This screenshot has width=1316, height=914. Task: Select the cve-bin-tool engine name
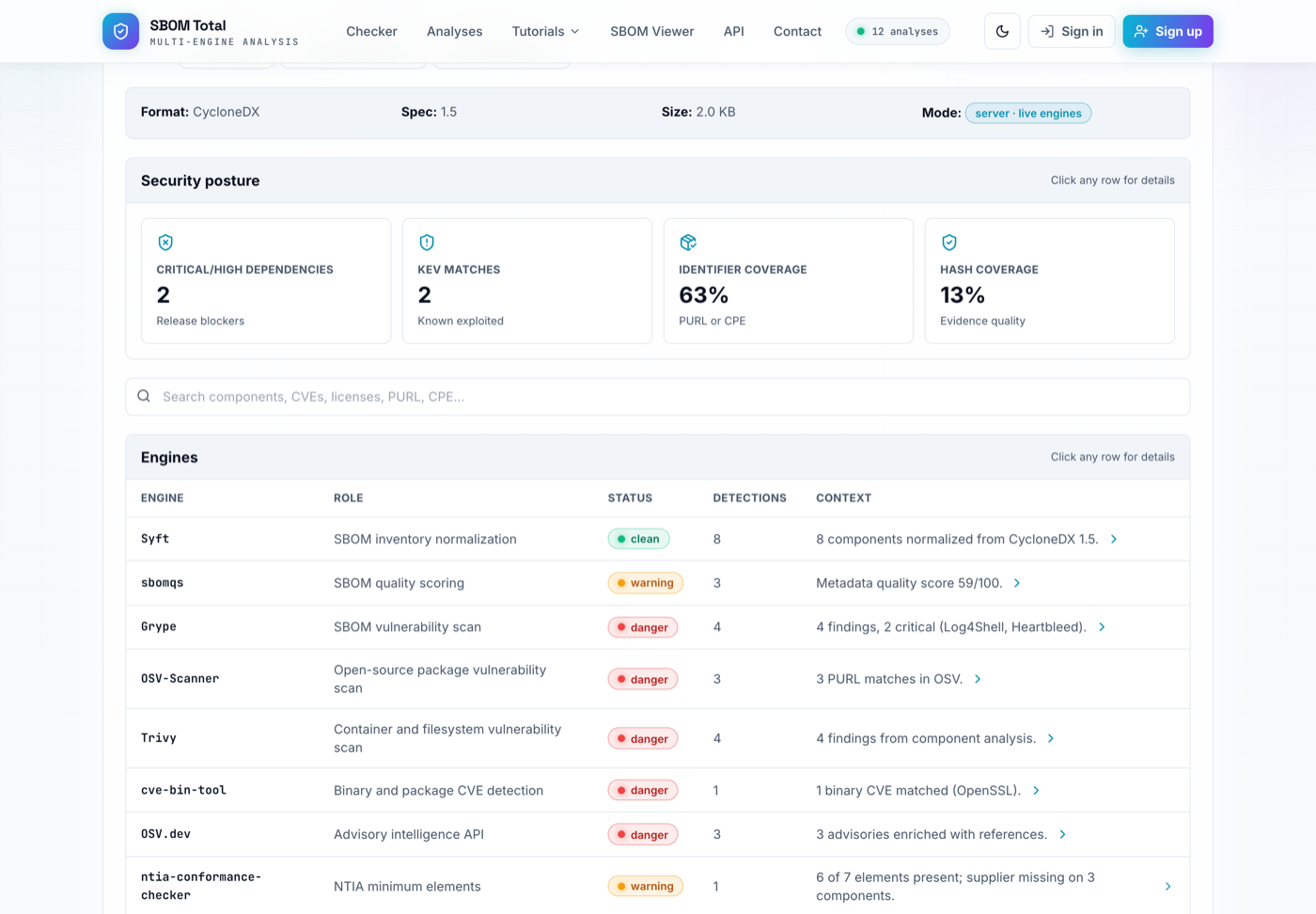pyautogui.click(x=183, y=791)
